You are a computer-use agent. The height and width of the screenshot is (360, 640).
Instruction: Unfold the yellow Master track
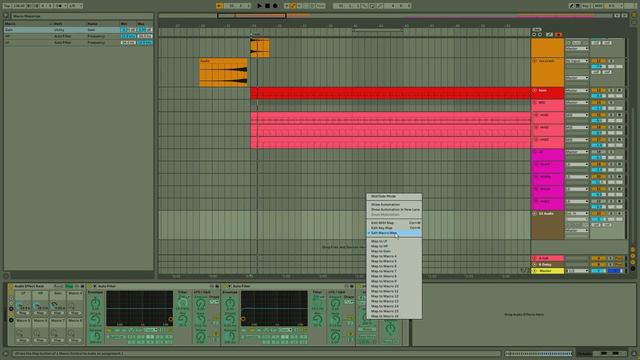pyautogui.click(x=535, y=271)
